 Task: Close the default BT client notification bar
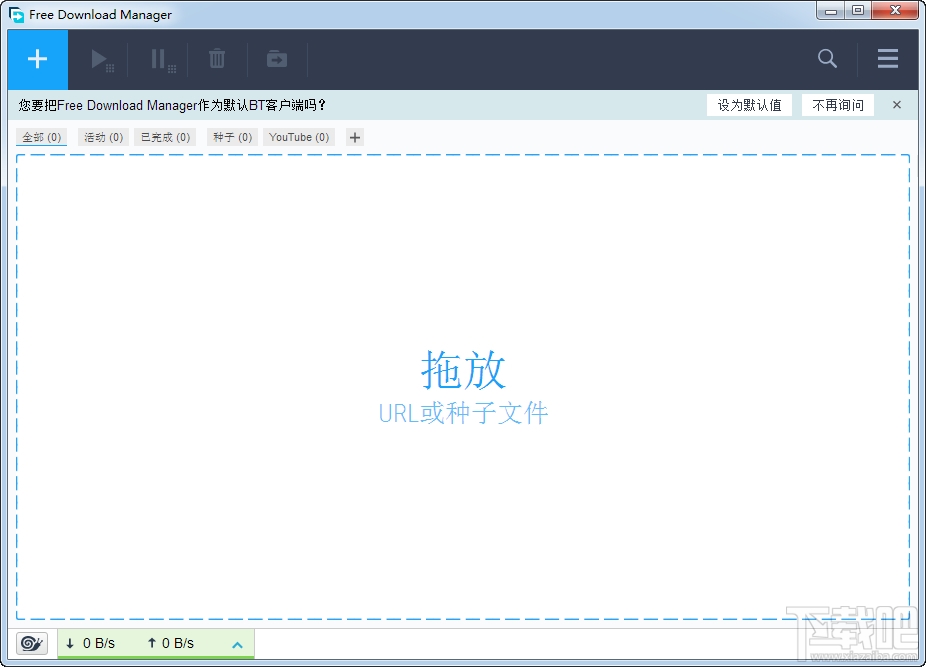pyautogui.click(x=896, y=104)
